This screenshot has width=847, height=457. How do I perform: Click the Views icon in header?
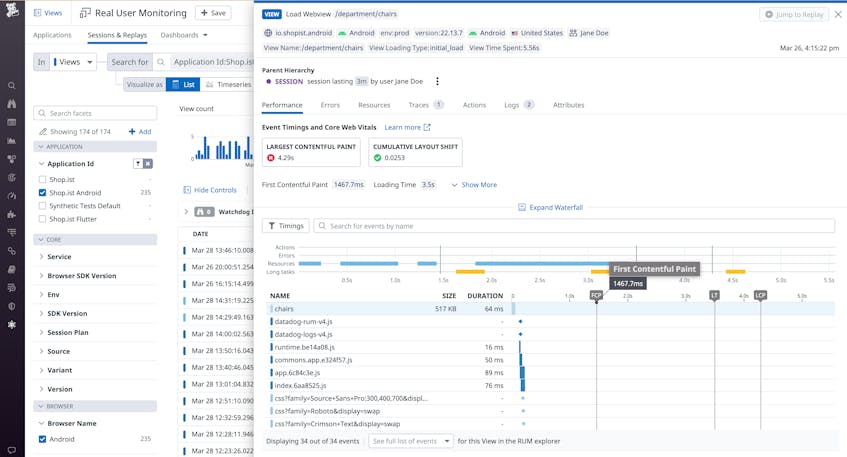click(x=38, y=12)
